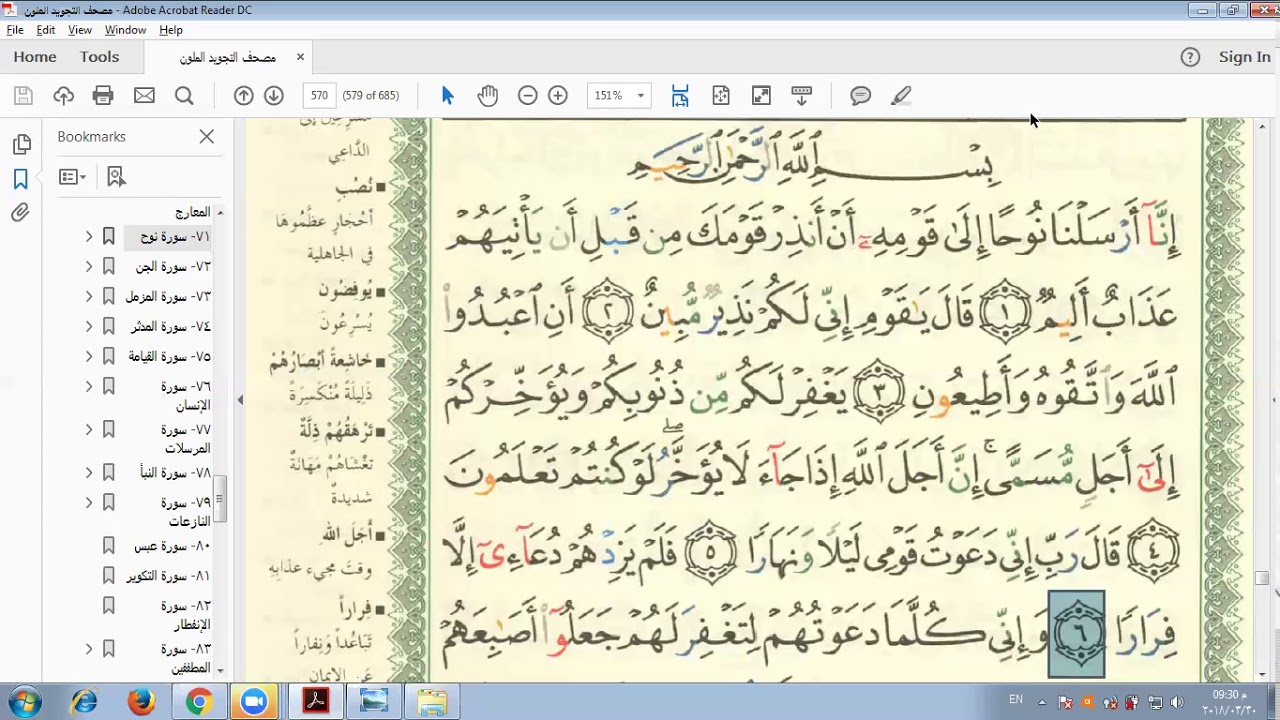Switch to the Home tab
Screen dimensions: 1280x720
click(35, 57)
